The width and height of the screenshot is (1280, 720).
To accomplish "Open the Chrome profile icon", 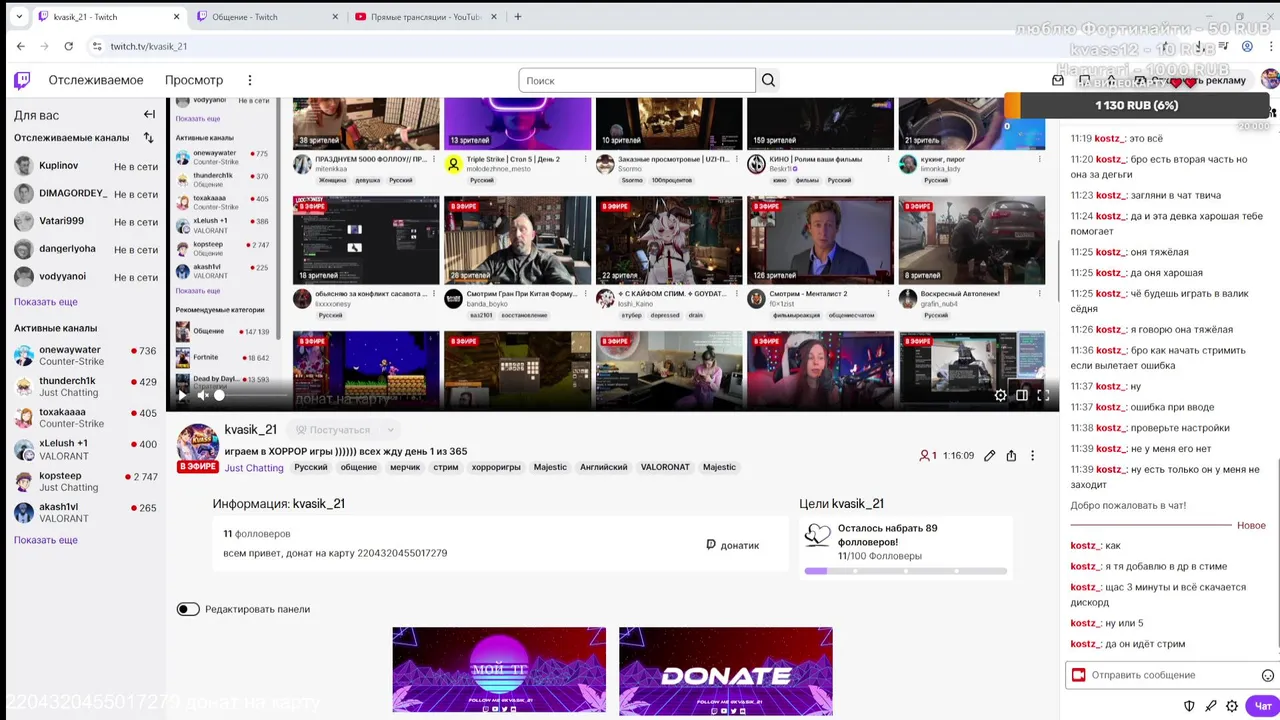I will point(1246,46).
